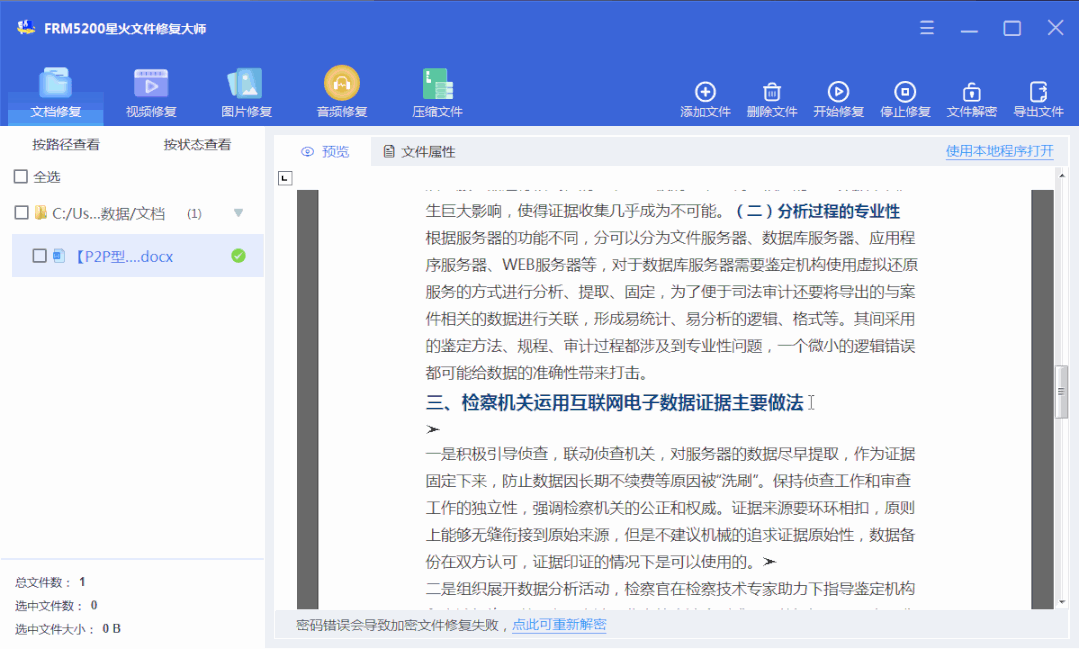Screen dimensions: 1079x649
Task: Click the green repaired status checkmark
Action: [x=238, y=256]
